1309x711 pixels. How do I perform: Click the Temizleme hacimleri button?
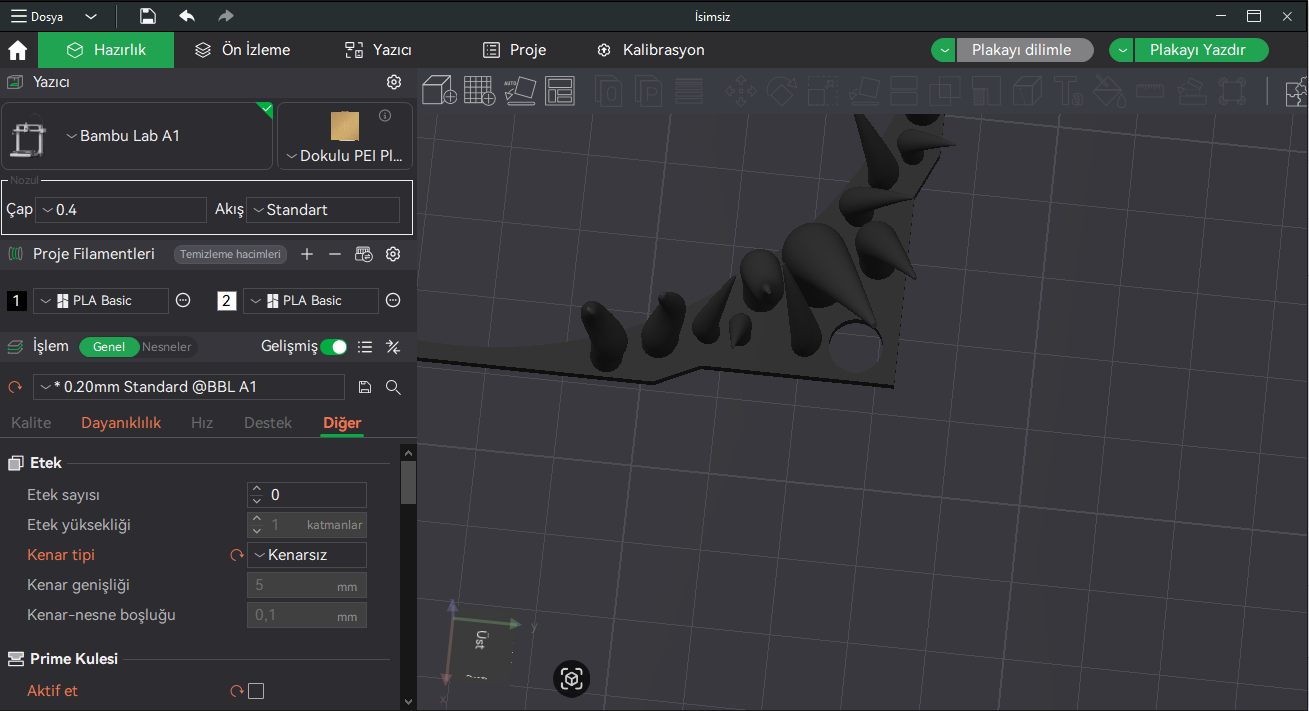click(x=230, y=254)
